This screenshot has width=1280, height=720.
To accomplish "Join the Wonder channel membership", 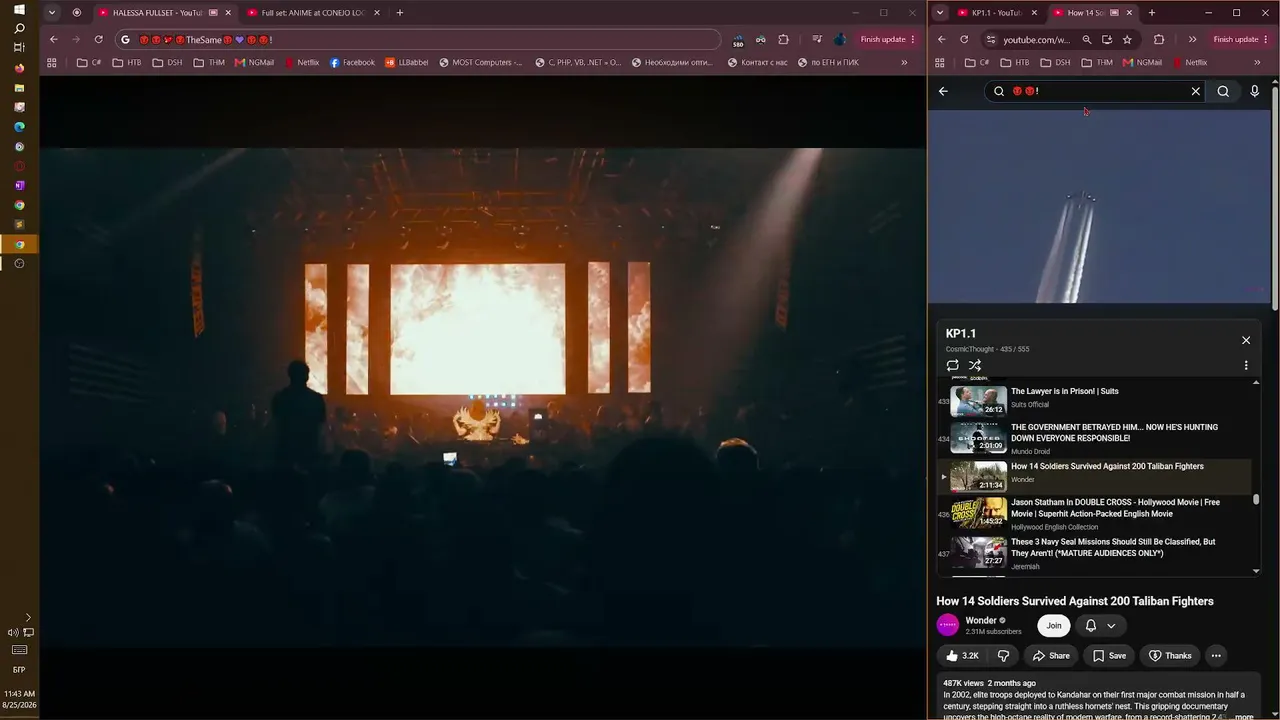I will pyautogui.click(x=1054, y=626).
